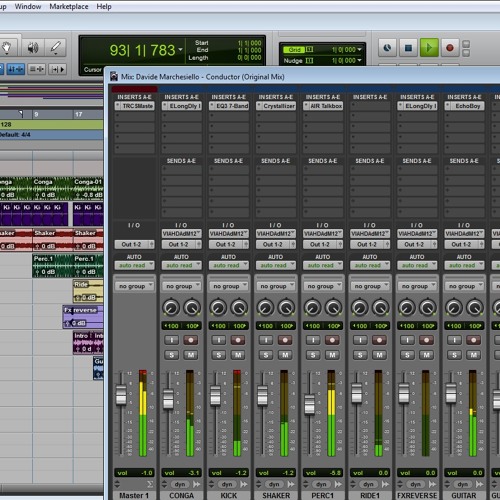Mute the GUITAR track

click(x=474, y=355)
